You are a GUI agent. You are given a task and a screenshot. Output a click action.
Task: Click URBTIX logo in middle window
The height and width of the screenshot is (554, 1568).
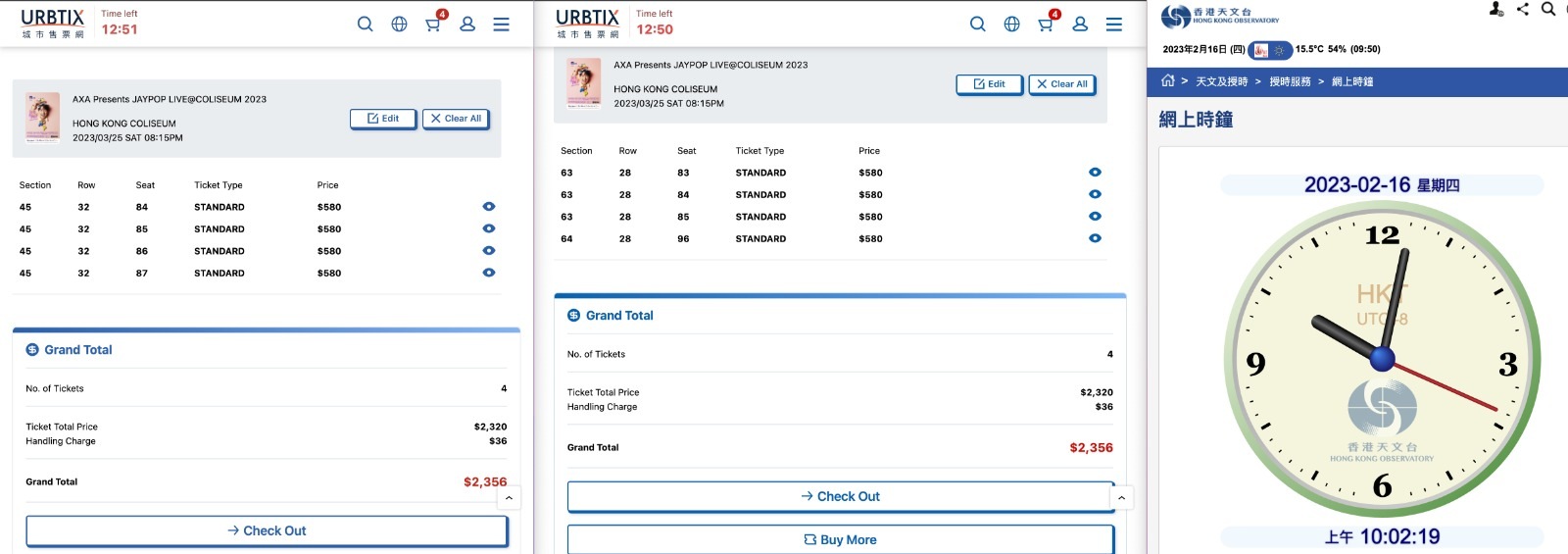point(587,24)
